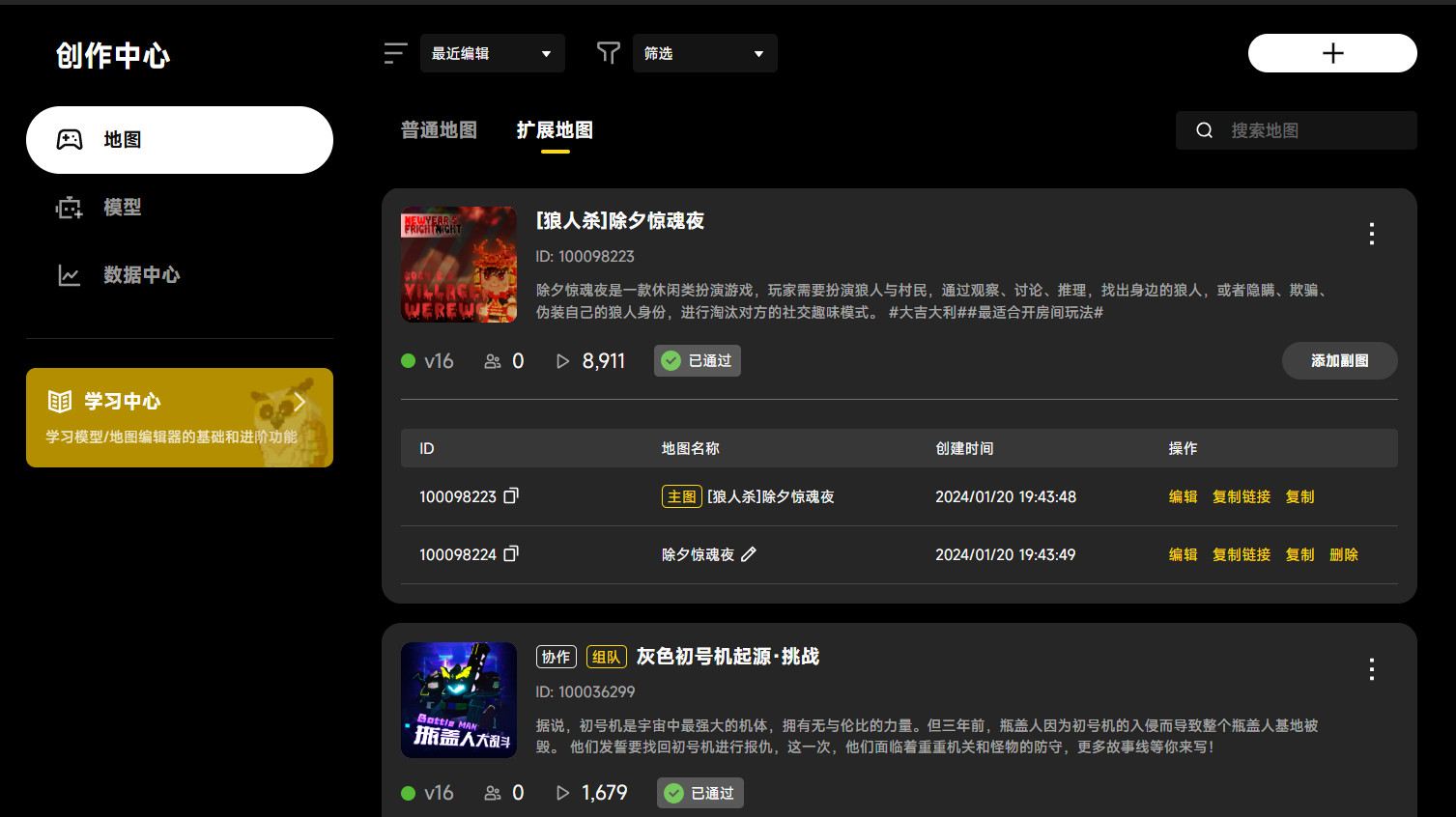Open the 学习中心 banner arrow
The width and height of the screenshot is (1456, 817).
pyautogui.click(x=300, y=402)
